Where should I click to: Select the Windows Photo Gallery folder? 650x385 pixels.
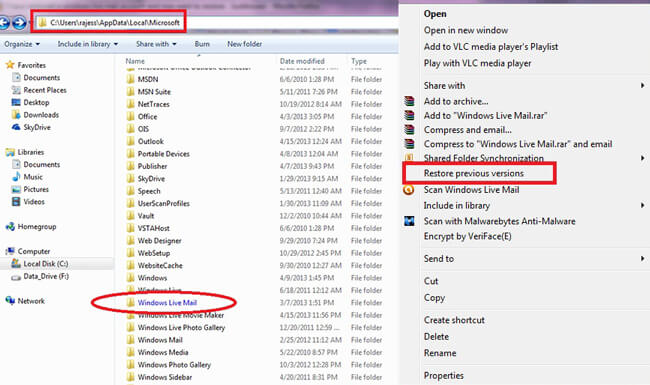pos(174,365)
